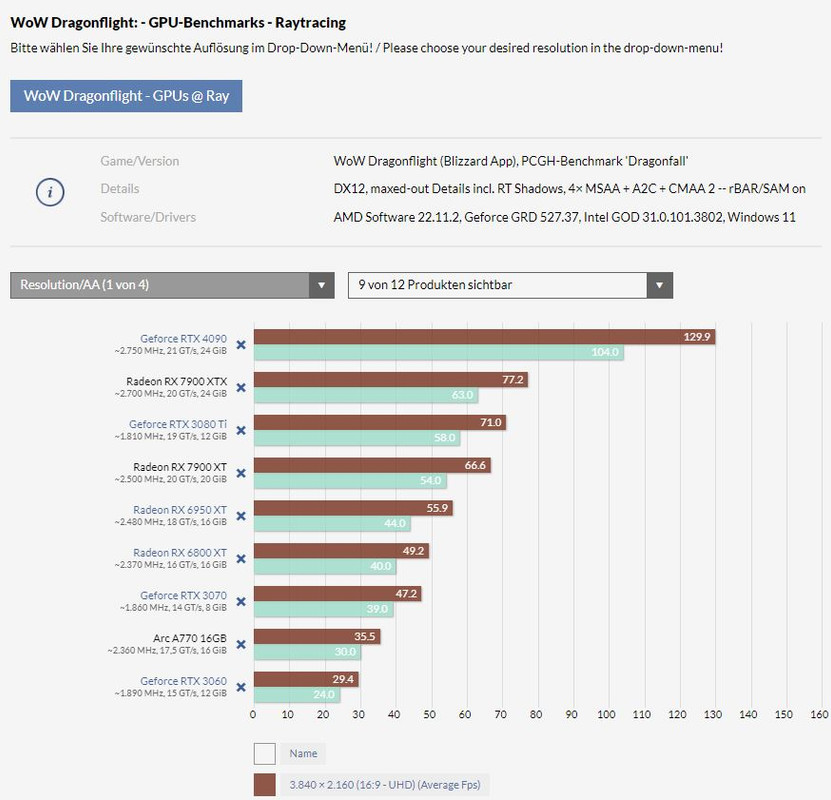The height and width of the screenshot is (800, 831).
Task: Remove Radeon RX 6950 XT via X icon
Action: click(x=241, y=516)
